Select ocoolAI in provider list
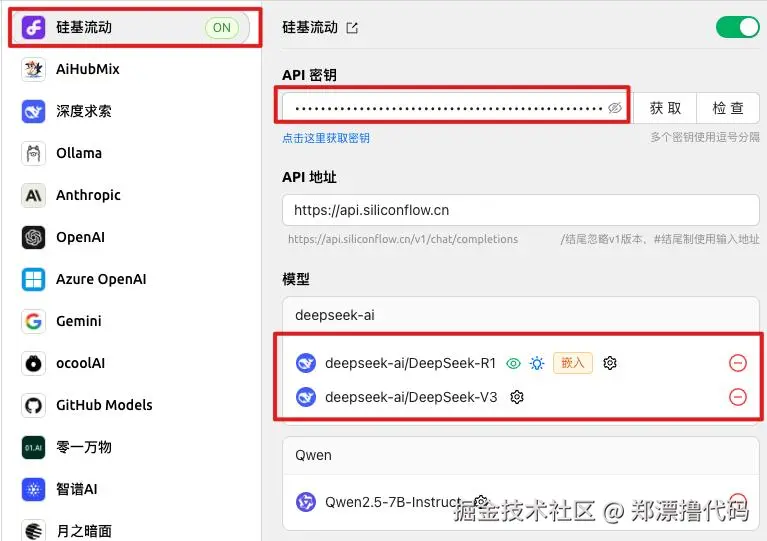The width and height of the screenshot is (767, 541). (131, 363)
